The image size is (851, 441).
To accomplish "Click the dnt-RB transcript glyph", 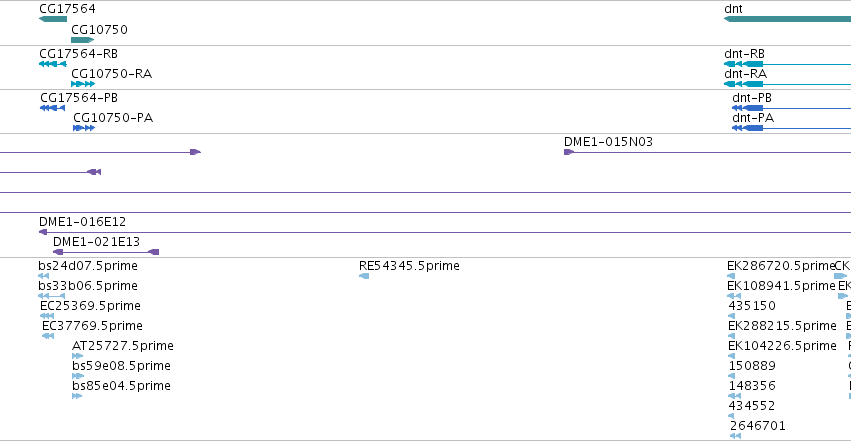I will [x=788, y=64].
